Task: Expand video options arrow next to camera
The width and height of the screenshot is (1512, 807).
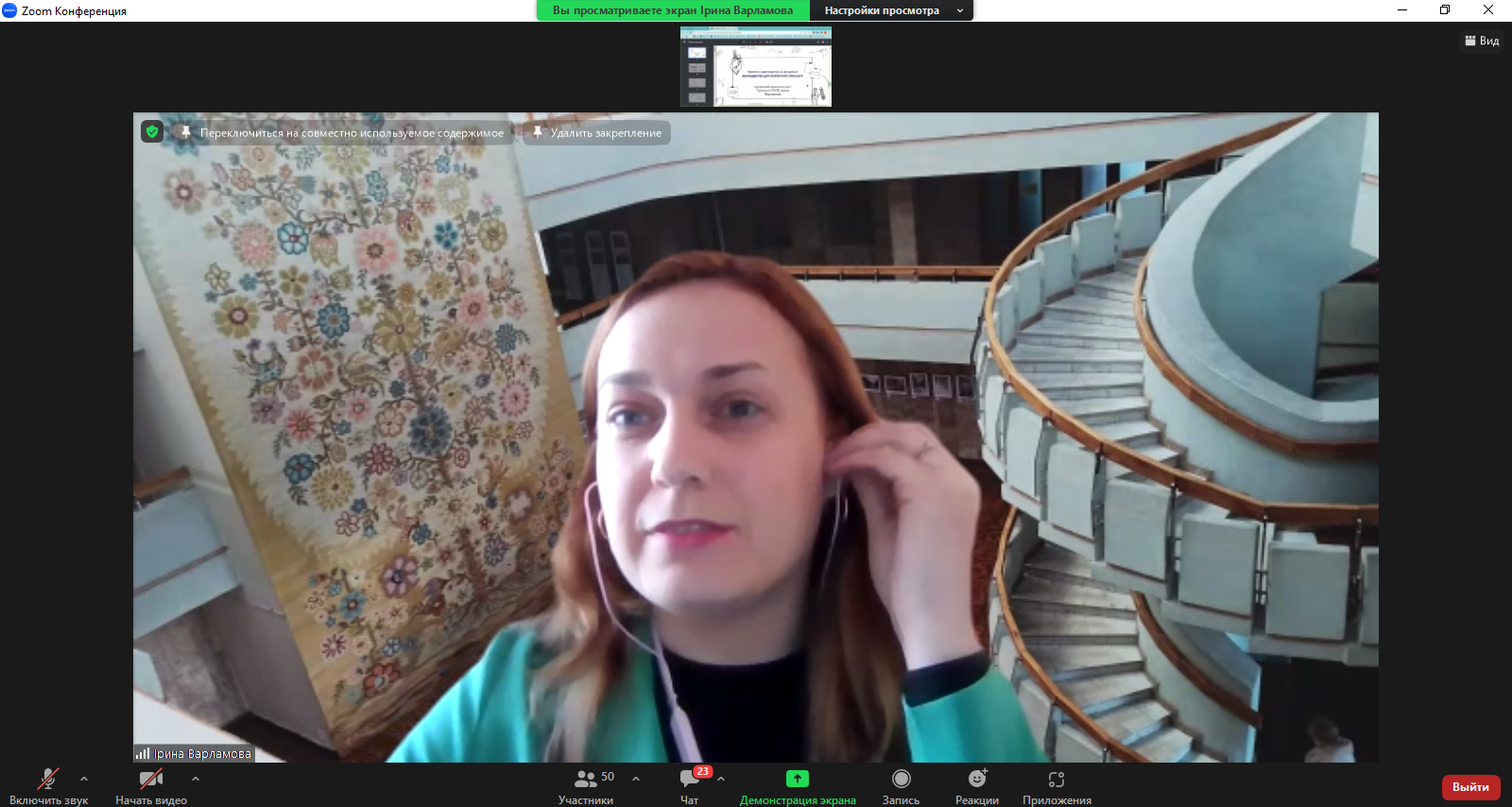Action: click(x=196, y=779)
